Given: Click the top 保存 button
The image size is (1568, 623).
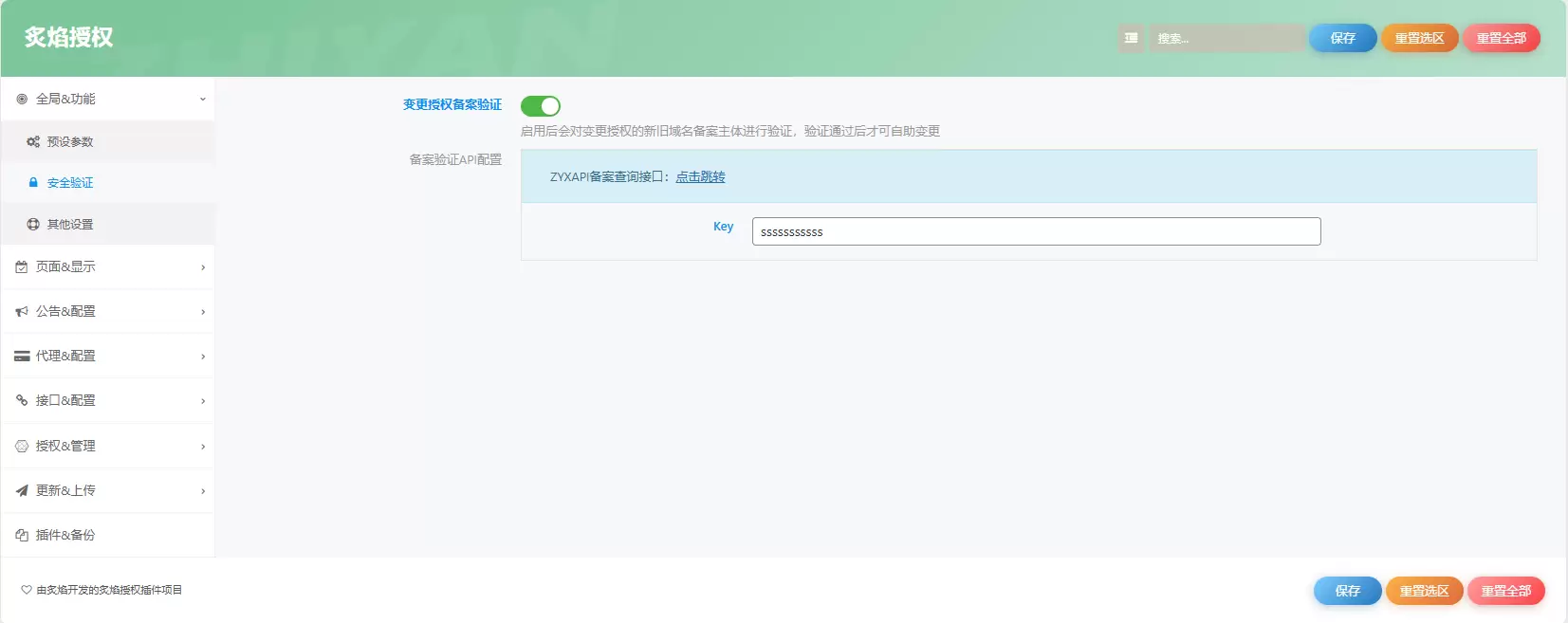Looking at the screenshot, I should pos(1343,38).
